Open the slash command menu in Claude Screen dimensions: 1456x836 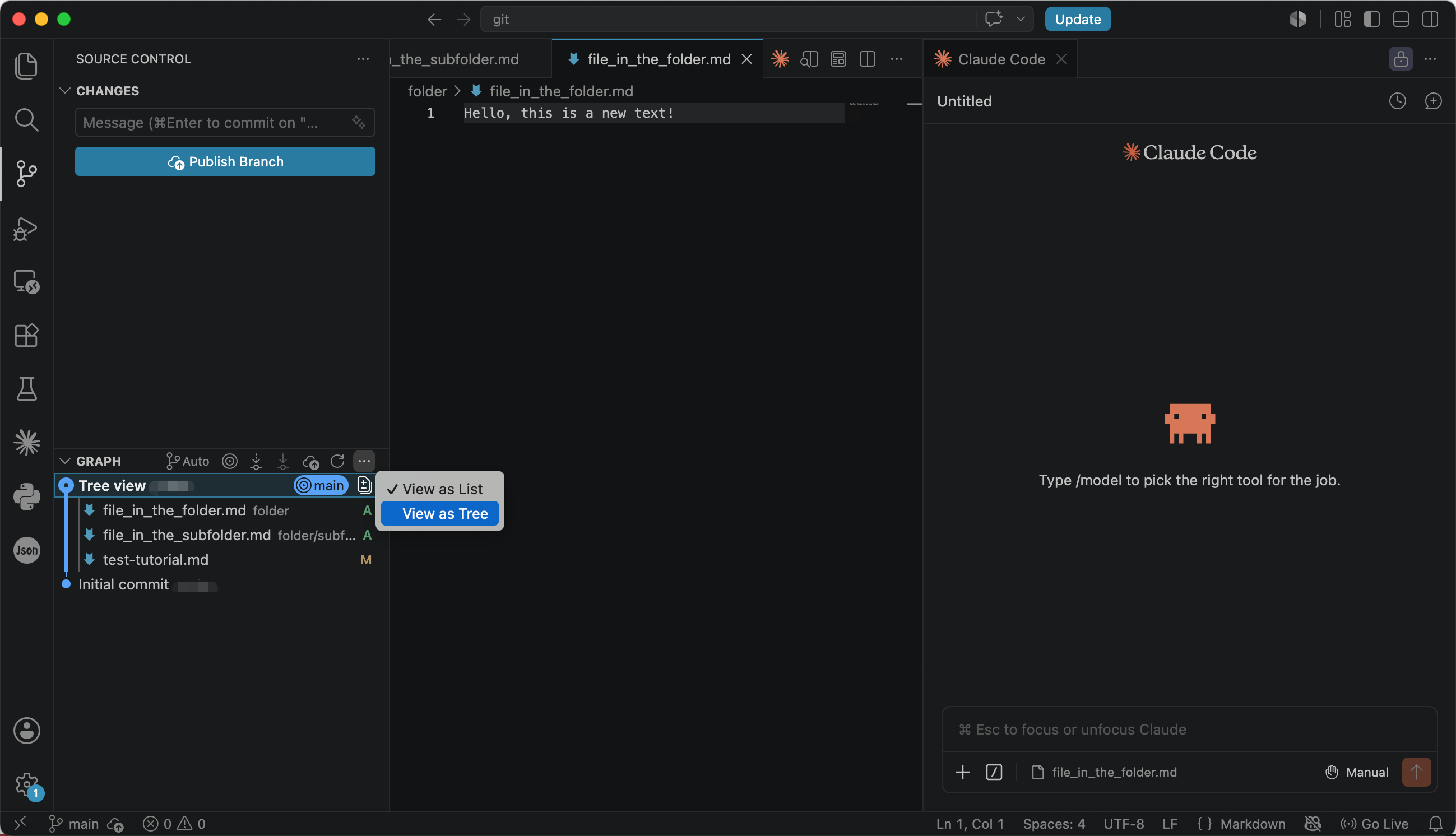pyautogui.click(x=994, y=772)
